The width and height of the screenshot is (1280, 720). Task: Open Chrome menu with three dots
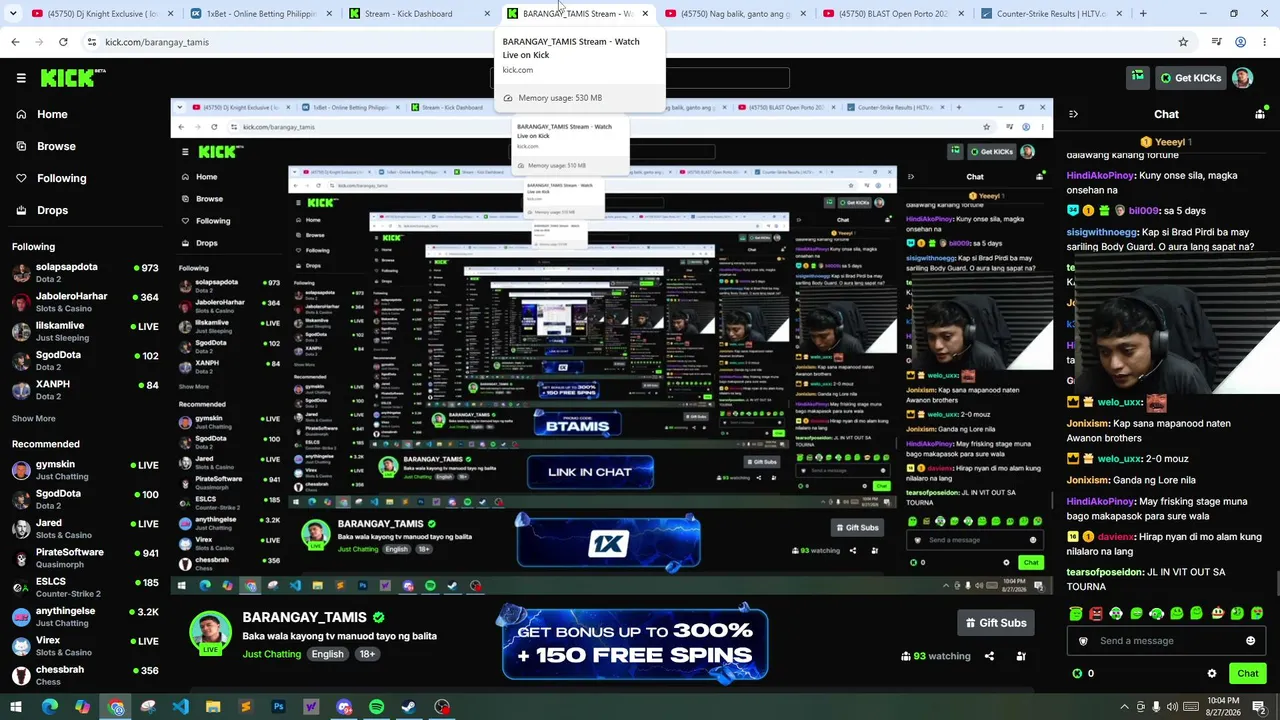click(1263, 42)
